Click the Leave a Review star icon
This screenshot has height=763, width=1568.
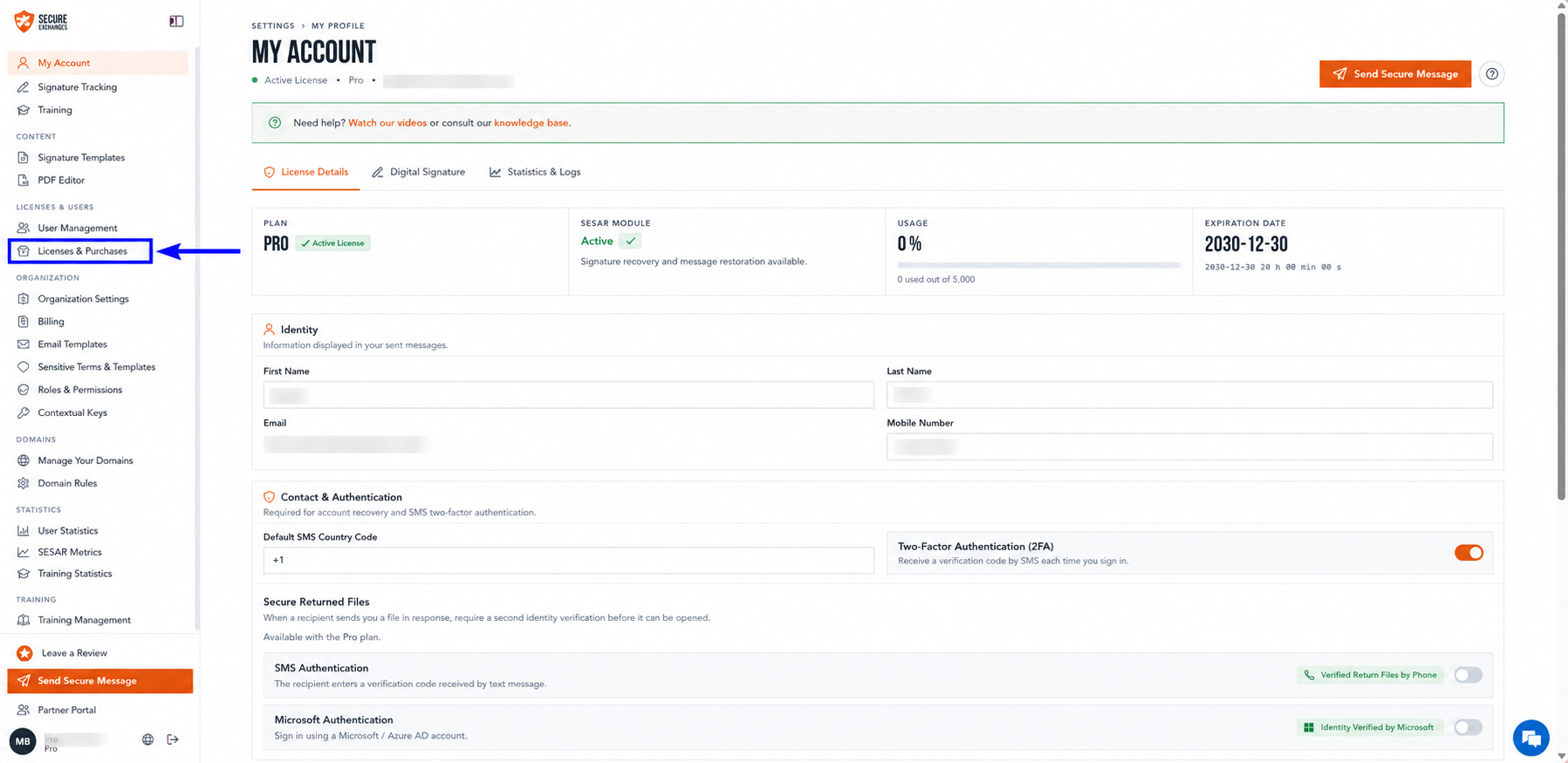click(24, 653)
